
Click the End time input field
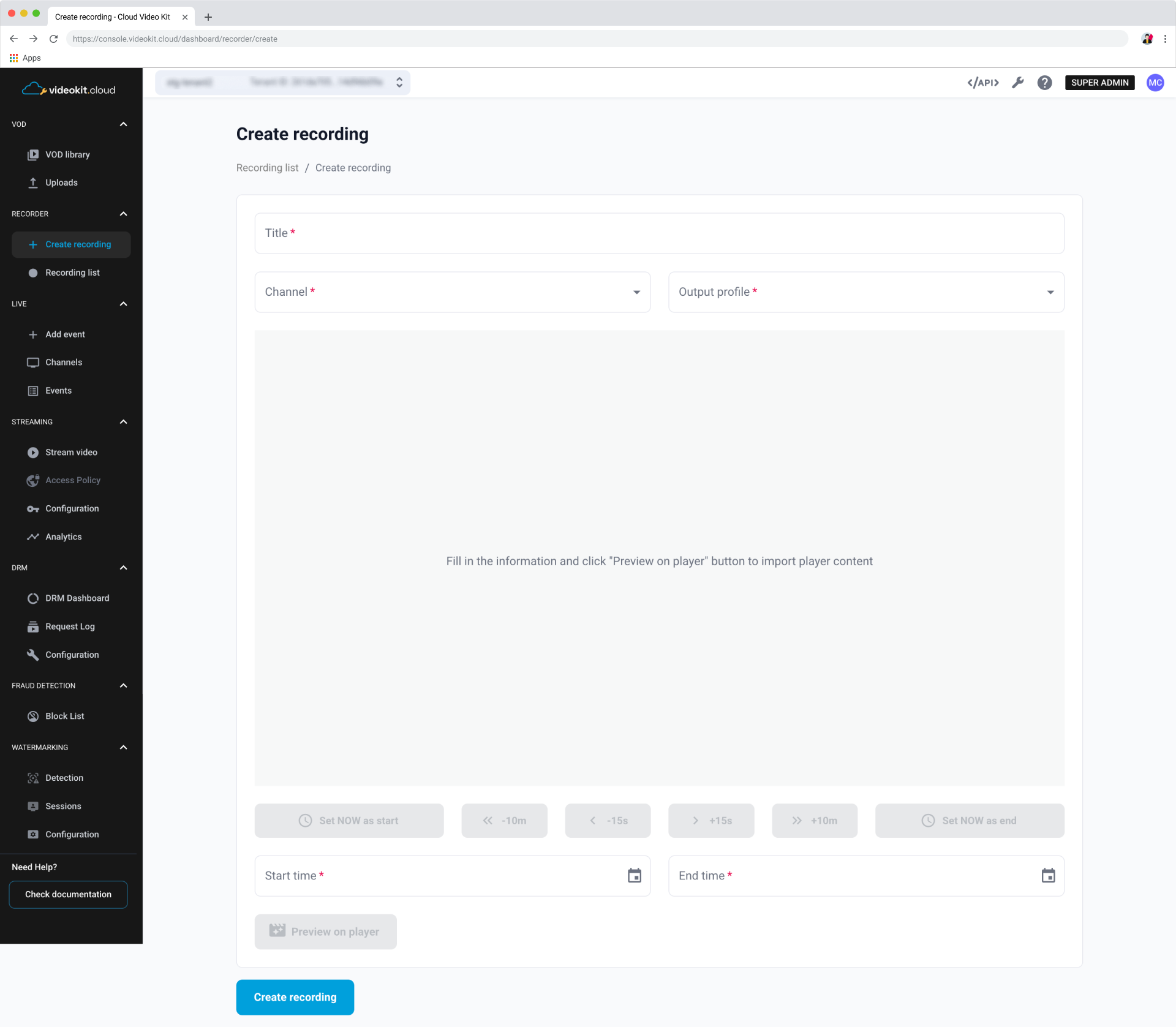click(866, 876)
